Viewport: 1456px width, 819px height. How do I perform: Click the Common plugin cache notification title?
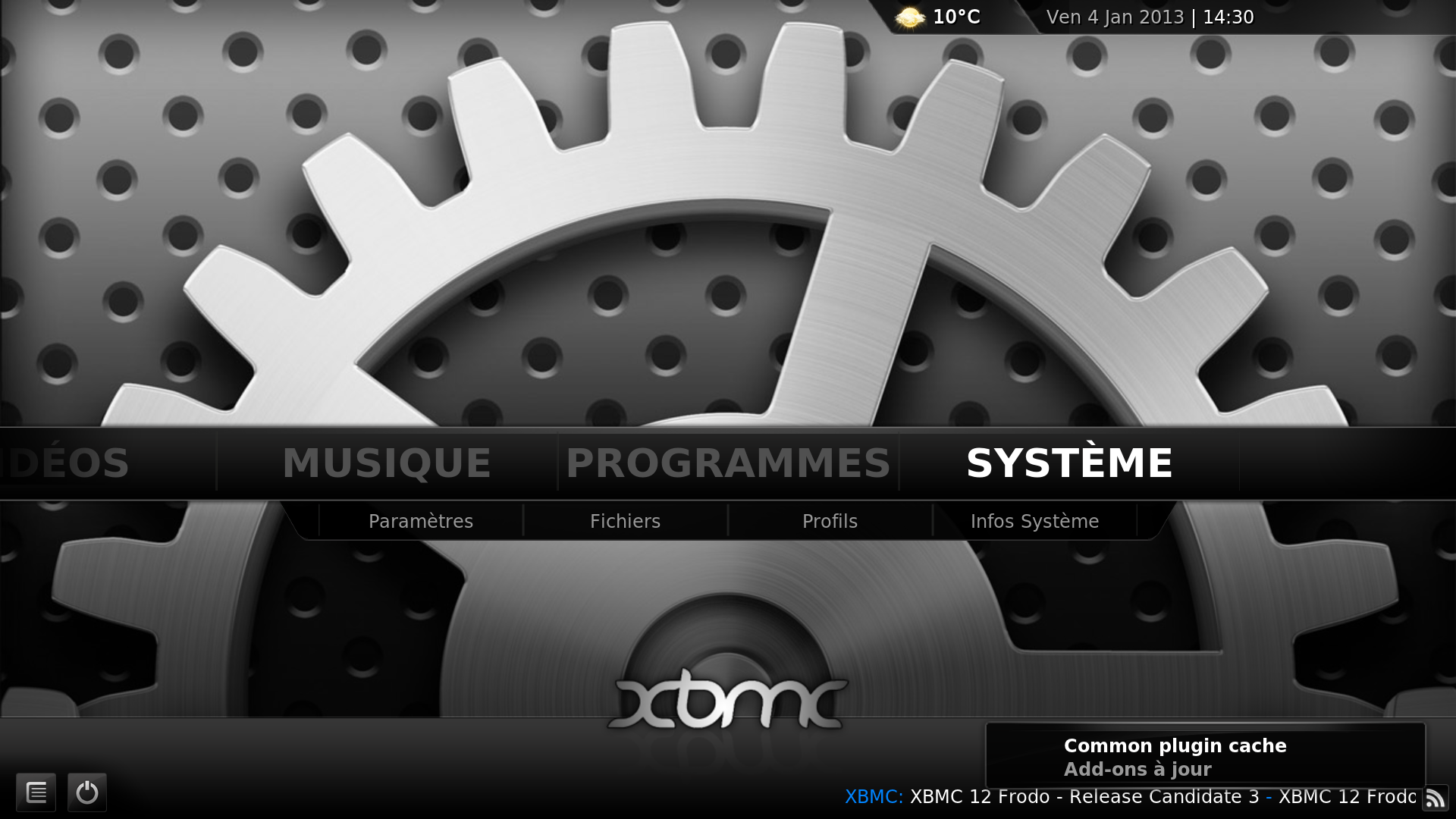point(1175,745)
